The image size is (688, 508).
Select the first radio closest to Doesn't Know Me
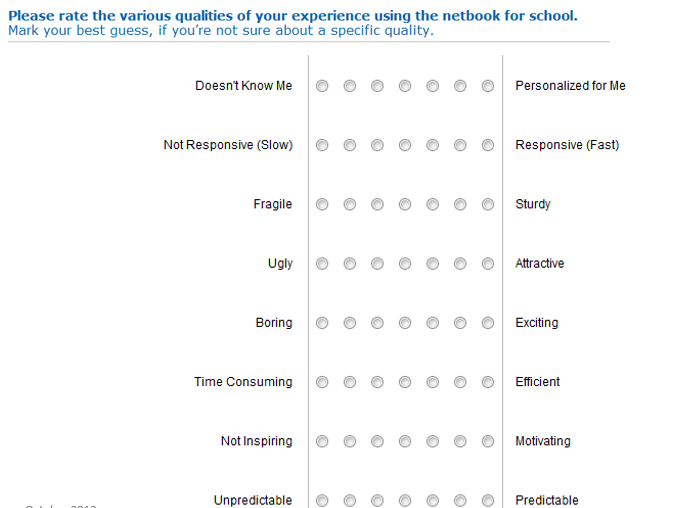click(x=322, y=86)
